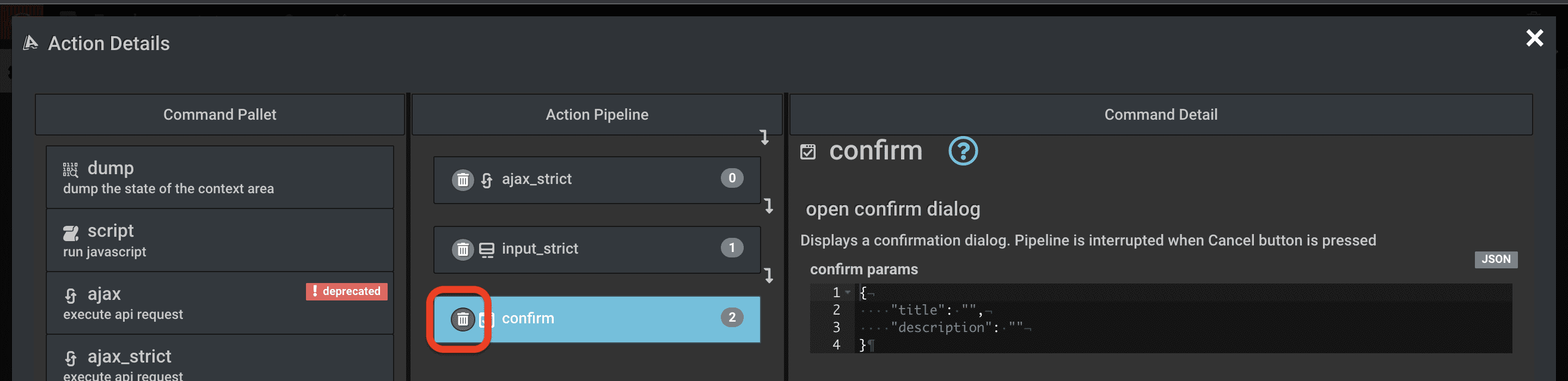
Task: Click the "run javascript" description text
Action: tap(105, 251)
